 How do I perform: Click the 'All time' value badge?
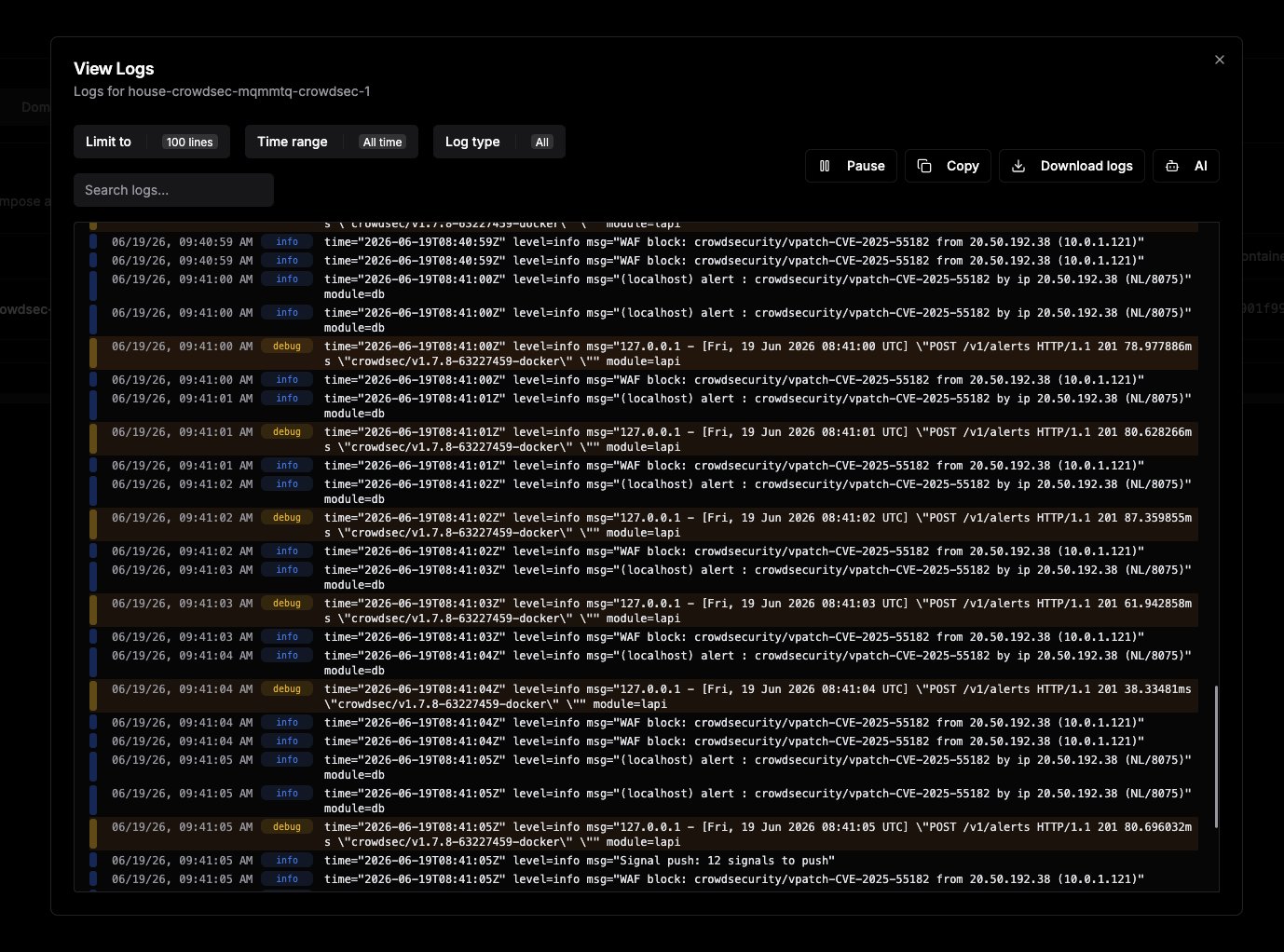click(383, 142)
